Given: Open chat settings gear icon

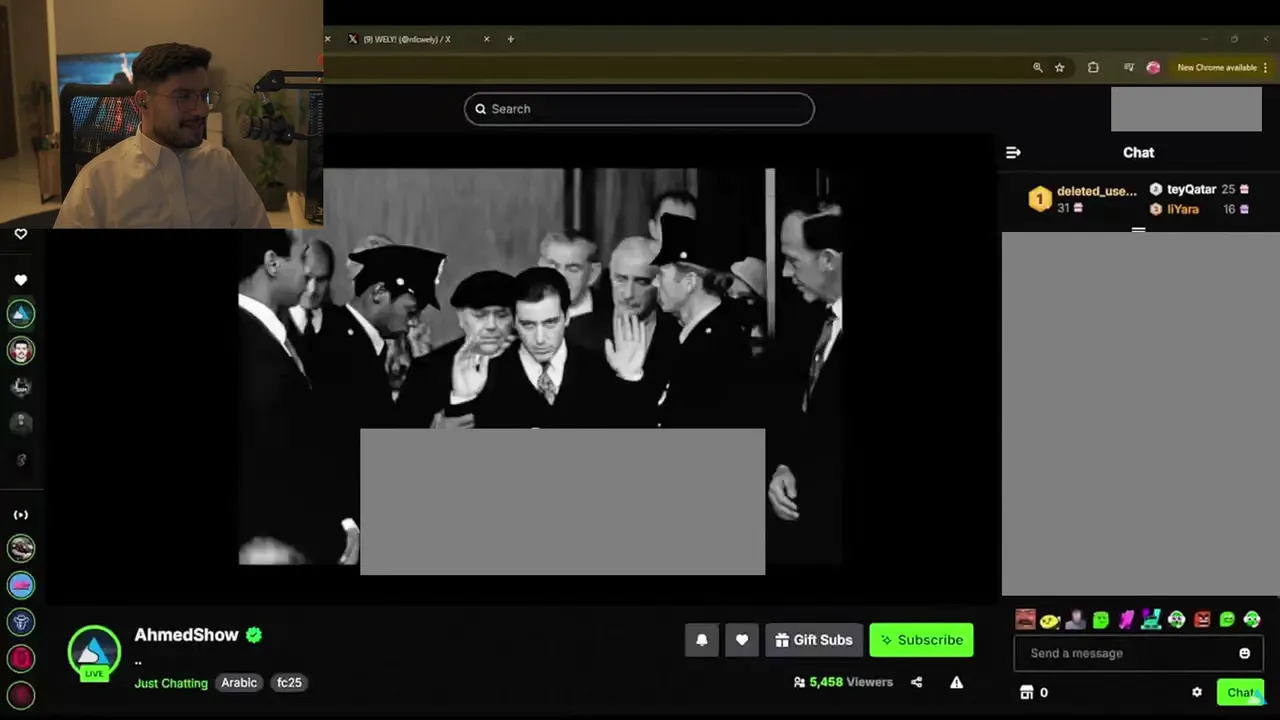Looking at the screenshot, I should 1197,692.
